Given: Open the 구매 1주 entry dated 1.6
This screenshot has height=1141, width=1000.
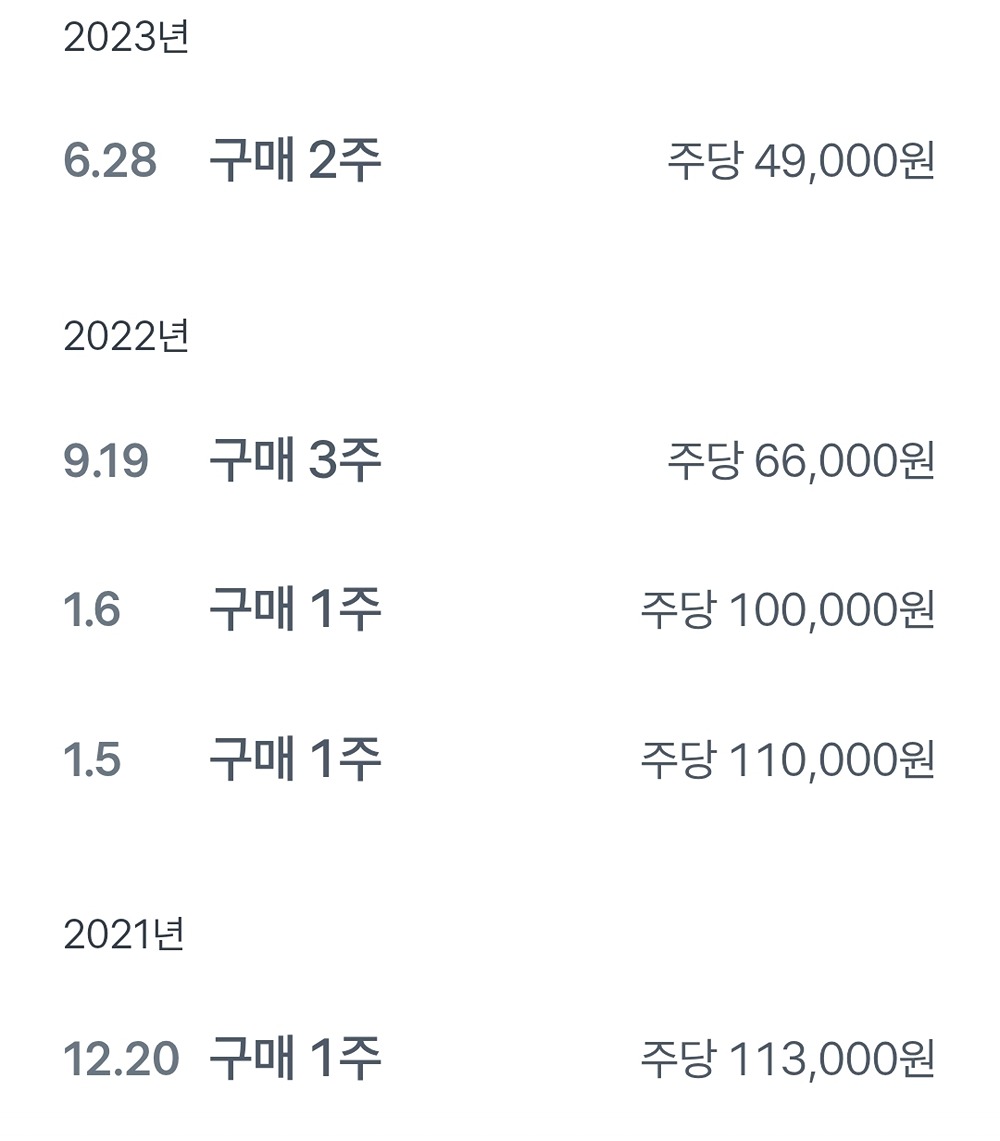Looking at the screenshot, I should click(x=295, y=610).
